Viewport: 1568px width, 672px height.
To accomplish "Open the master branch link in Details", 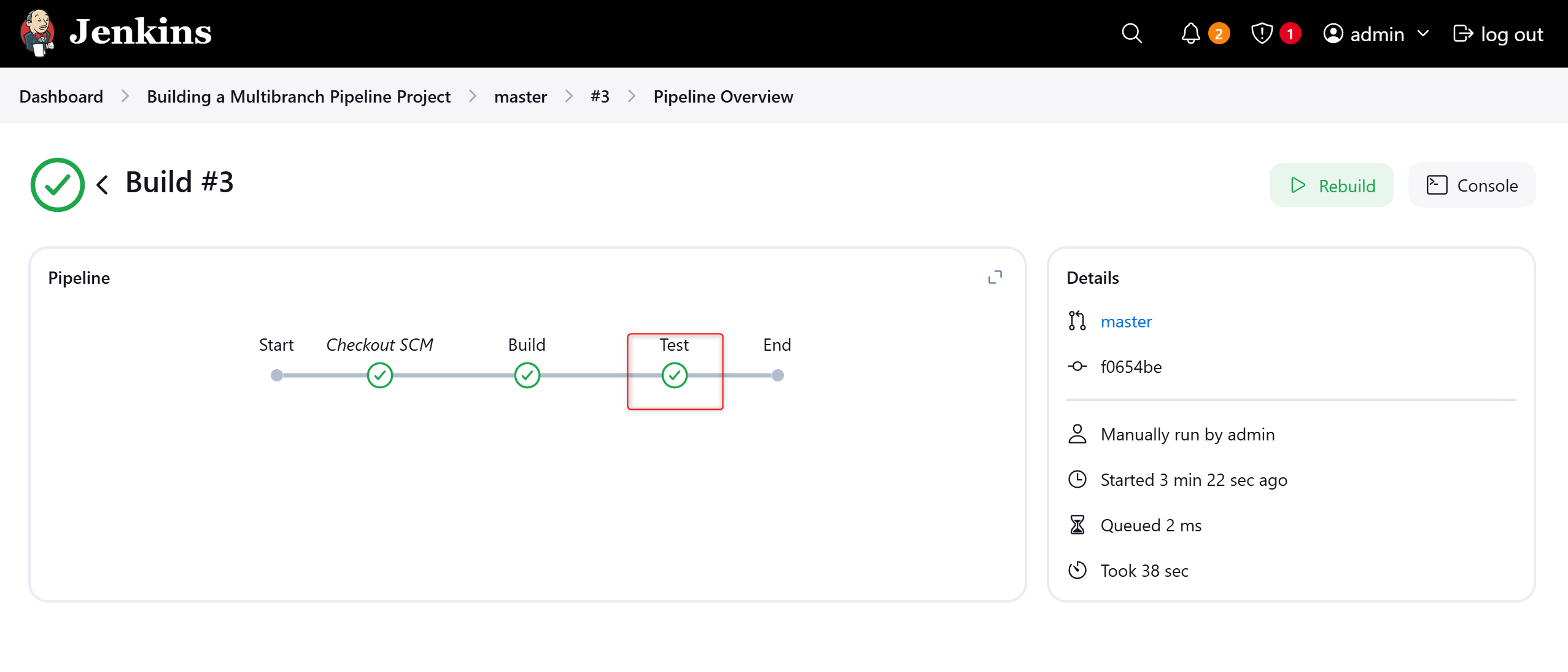I will (x=1126, y=321).
